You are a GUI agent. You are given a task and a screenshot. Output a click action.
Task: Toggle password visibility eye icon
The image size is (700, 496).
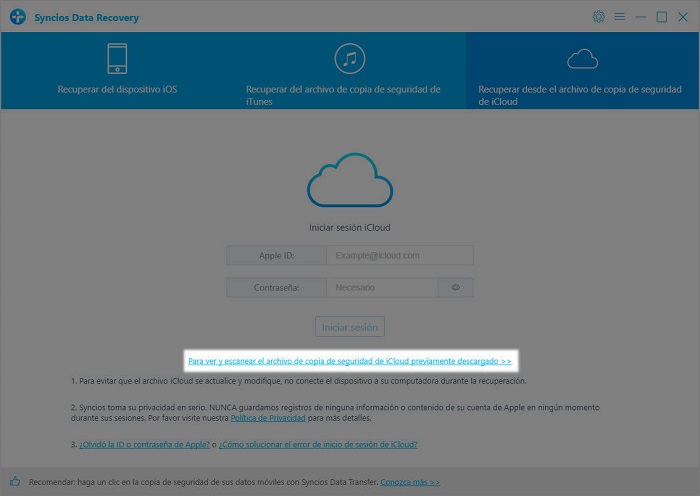click(x=455, y=288)
